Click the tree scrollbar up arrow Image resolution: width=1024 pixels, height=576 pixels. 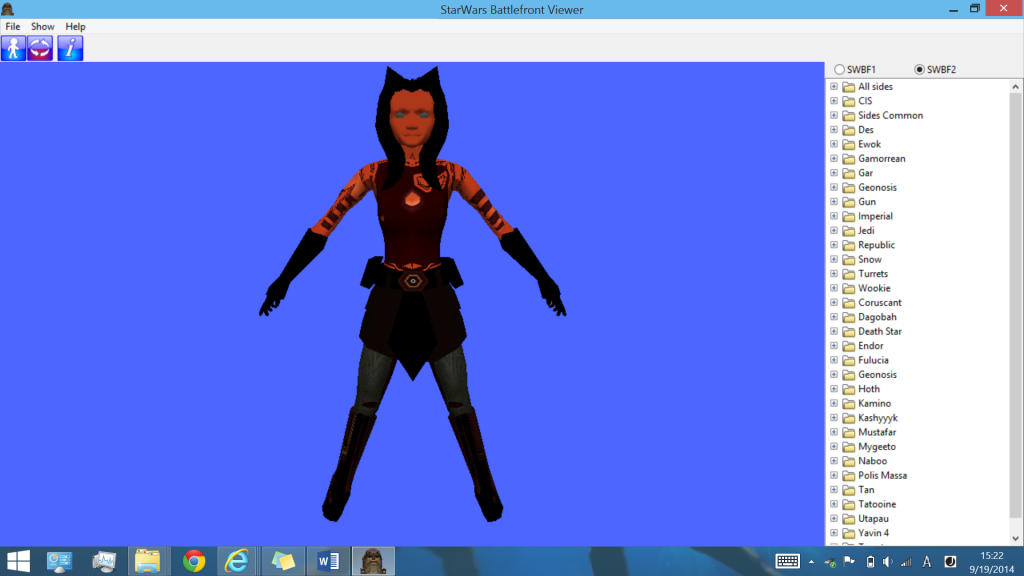[x=1015, y=86]
